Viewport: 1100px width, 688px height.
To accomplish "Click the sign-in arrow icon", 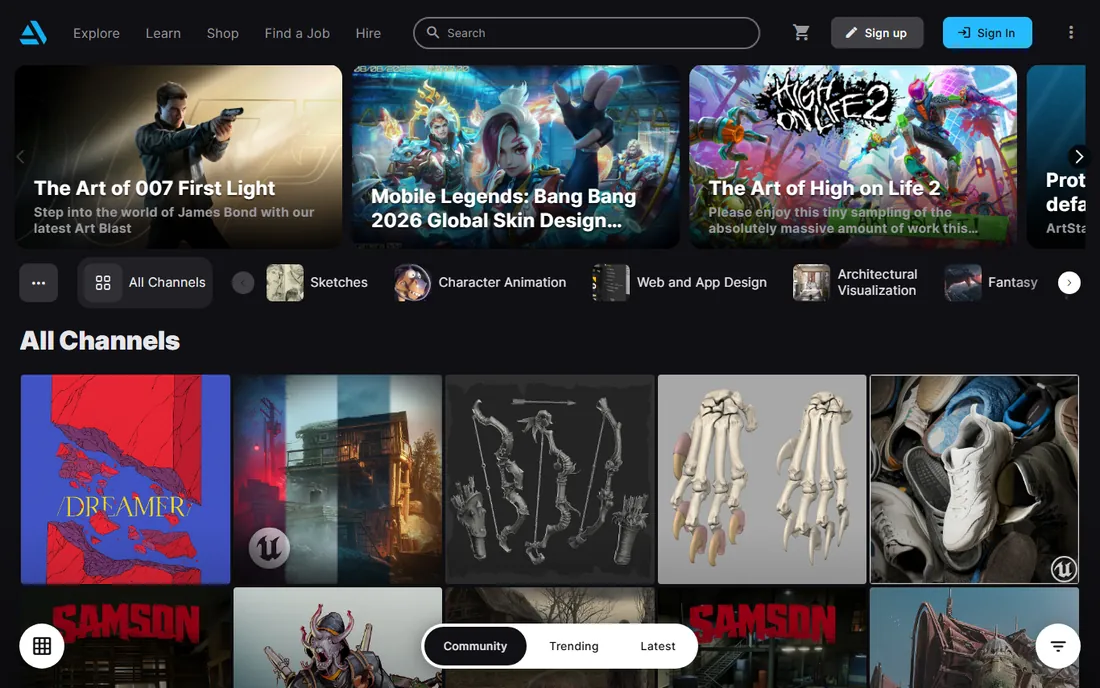I will (x=965, y=33).
